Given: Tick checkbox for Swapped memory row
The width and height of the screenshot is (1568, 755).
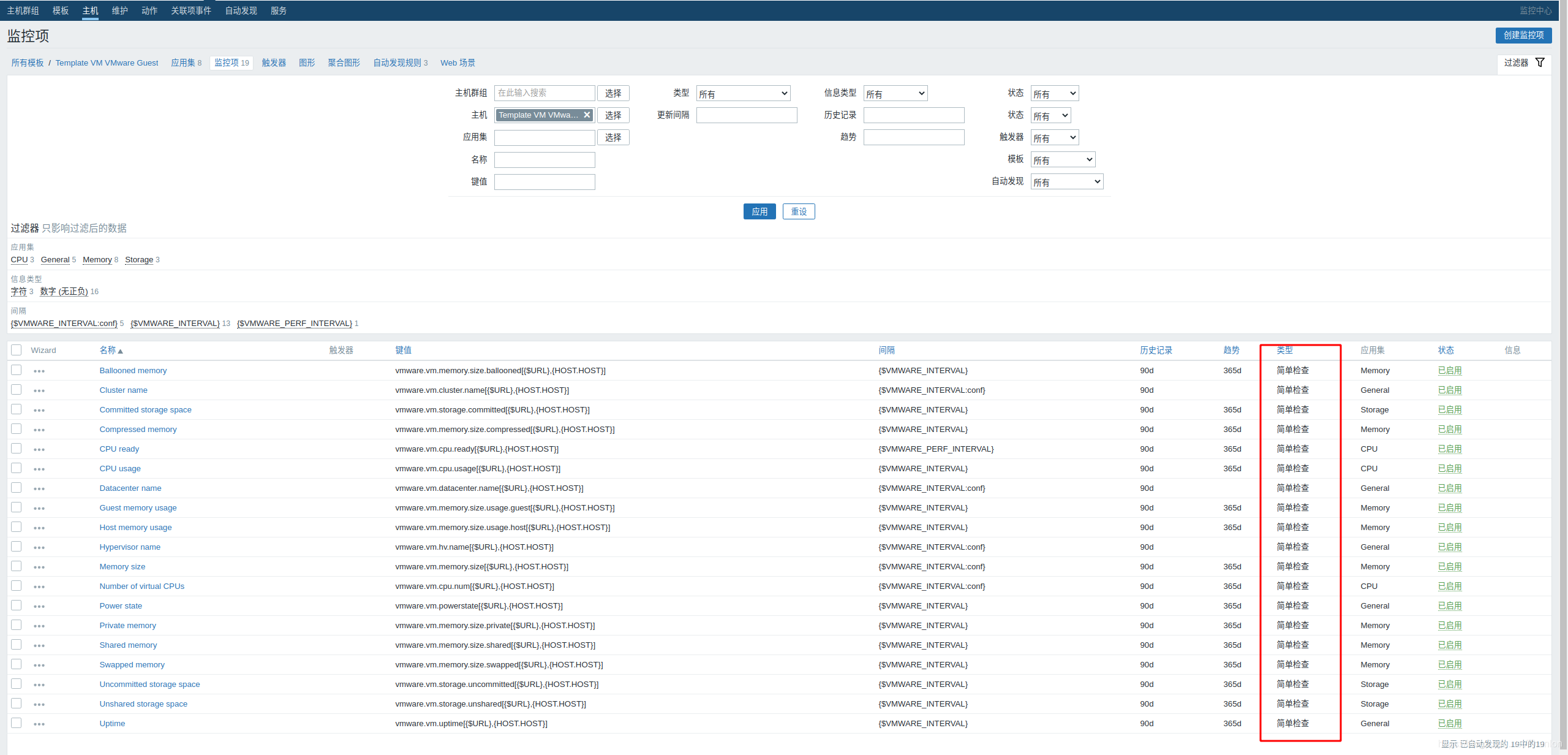Looking at the screenshot, I should pos(17,664).
